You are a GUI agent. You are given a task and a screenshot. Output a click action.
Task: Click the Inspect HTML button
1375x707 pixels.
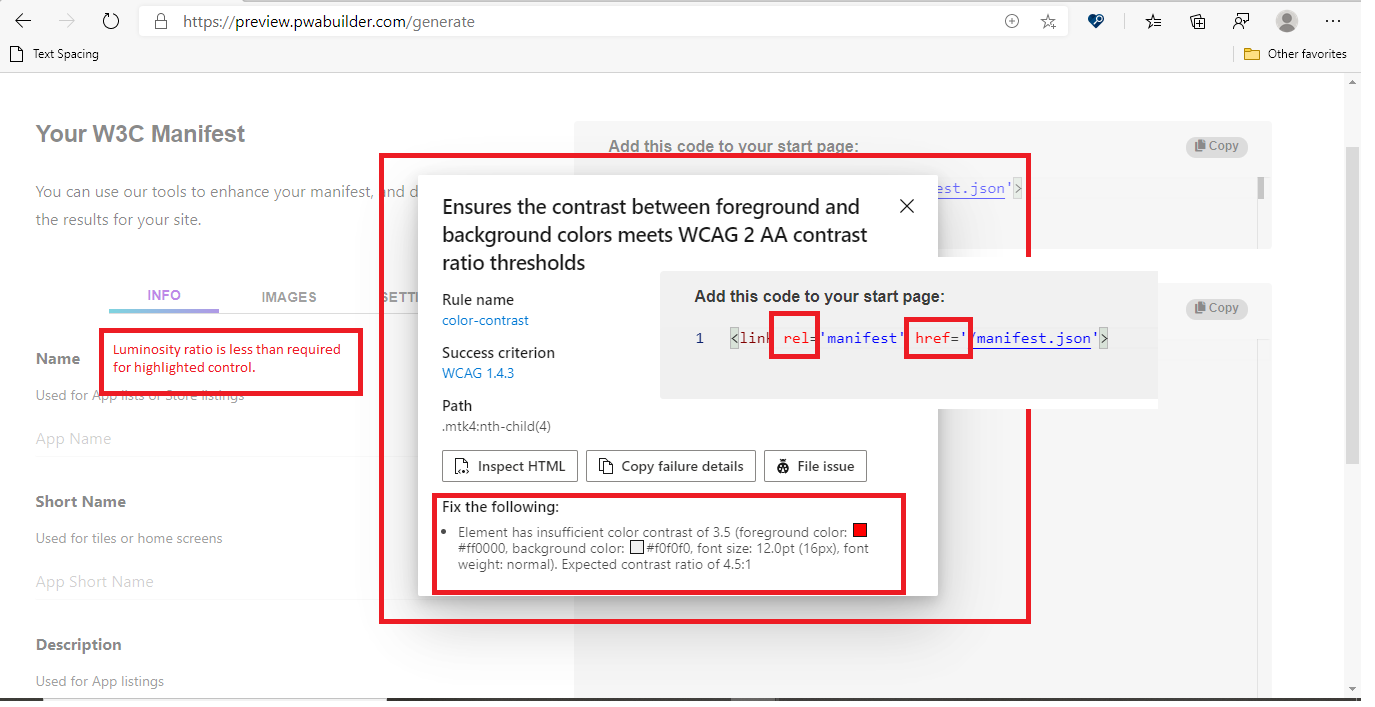click(x=510, y=465)
